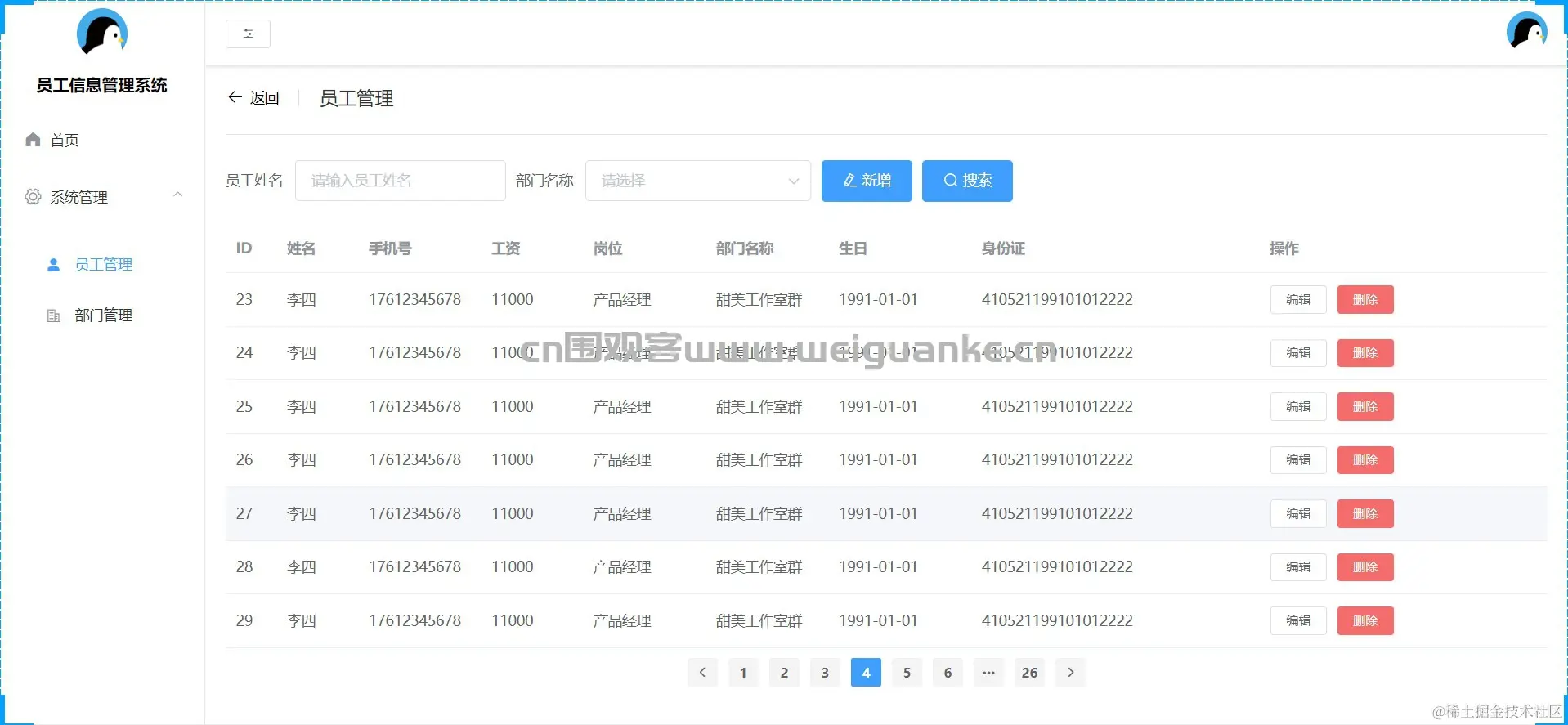
Task: Go to page 1
Action: [743, 673]
